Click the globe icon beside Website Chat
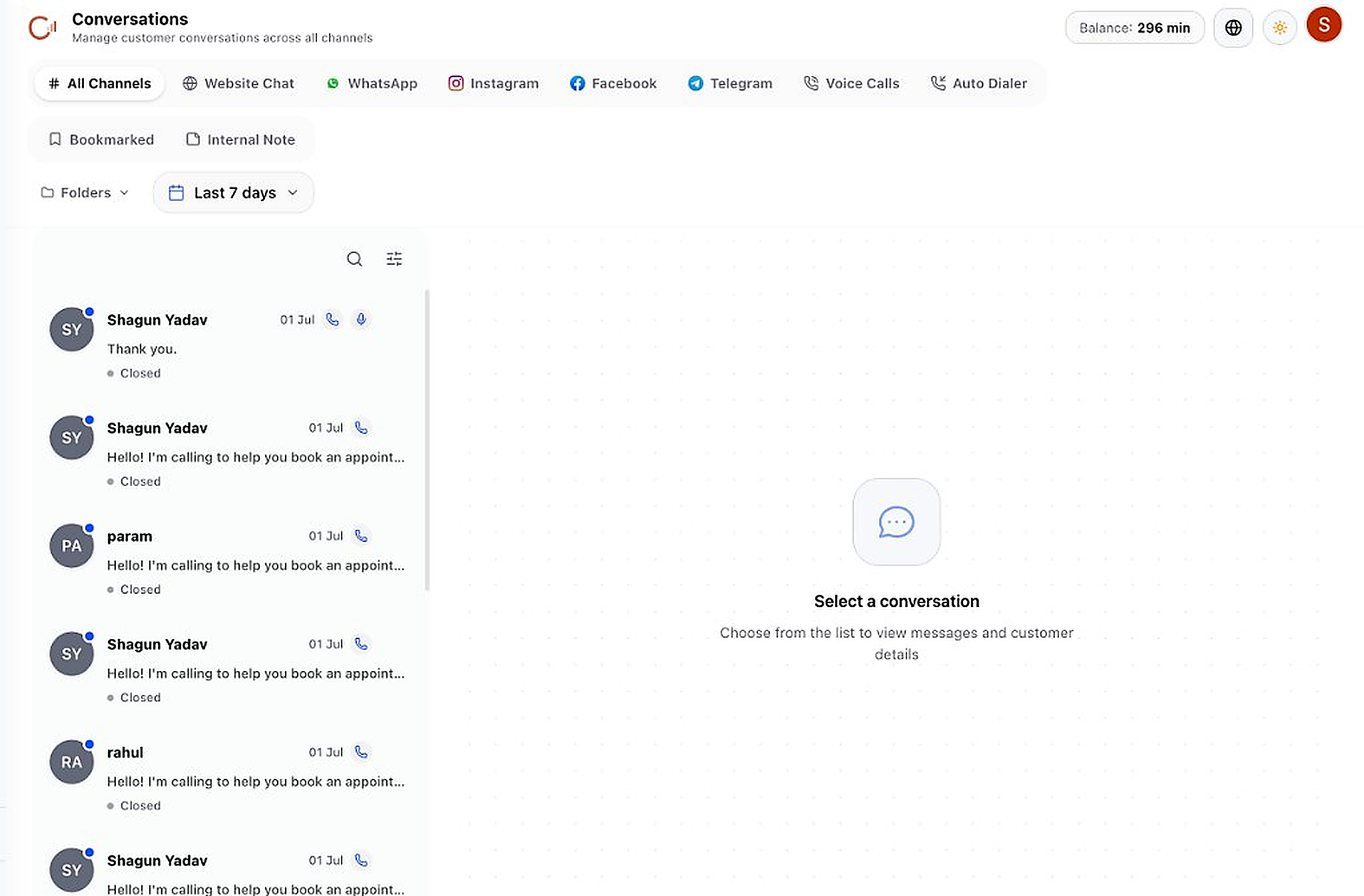Screen dimensions: 1364x896 [x=190, y=83]
